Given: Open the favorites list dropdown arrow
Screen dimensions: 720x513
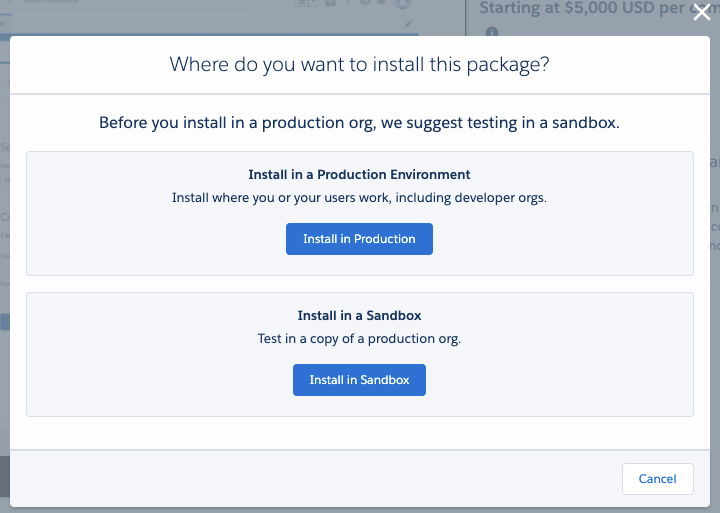Looking at the screenshot, I should click(x=313, y=2).
